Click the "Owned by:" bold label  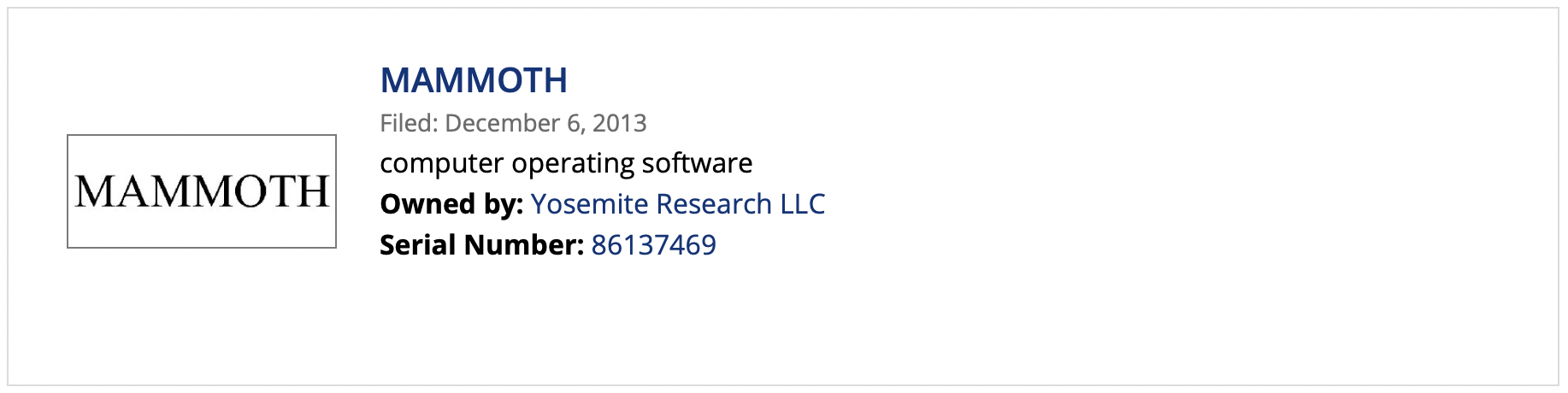(451, 204)
